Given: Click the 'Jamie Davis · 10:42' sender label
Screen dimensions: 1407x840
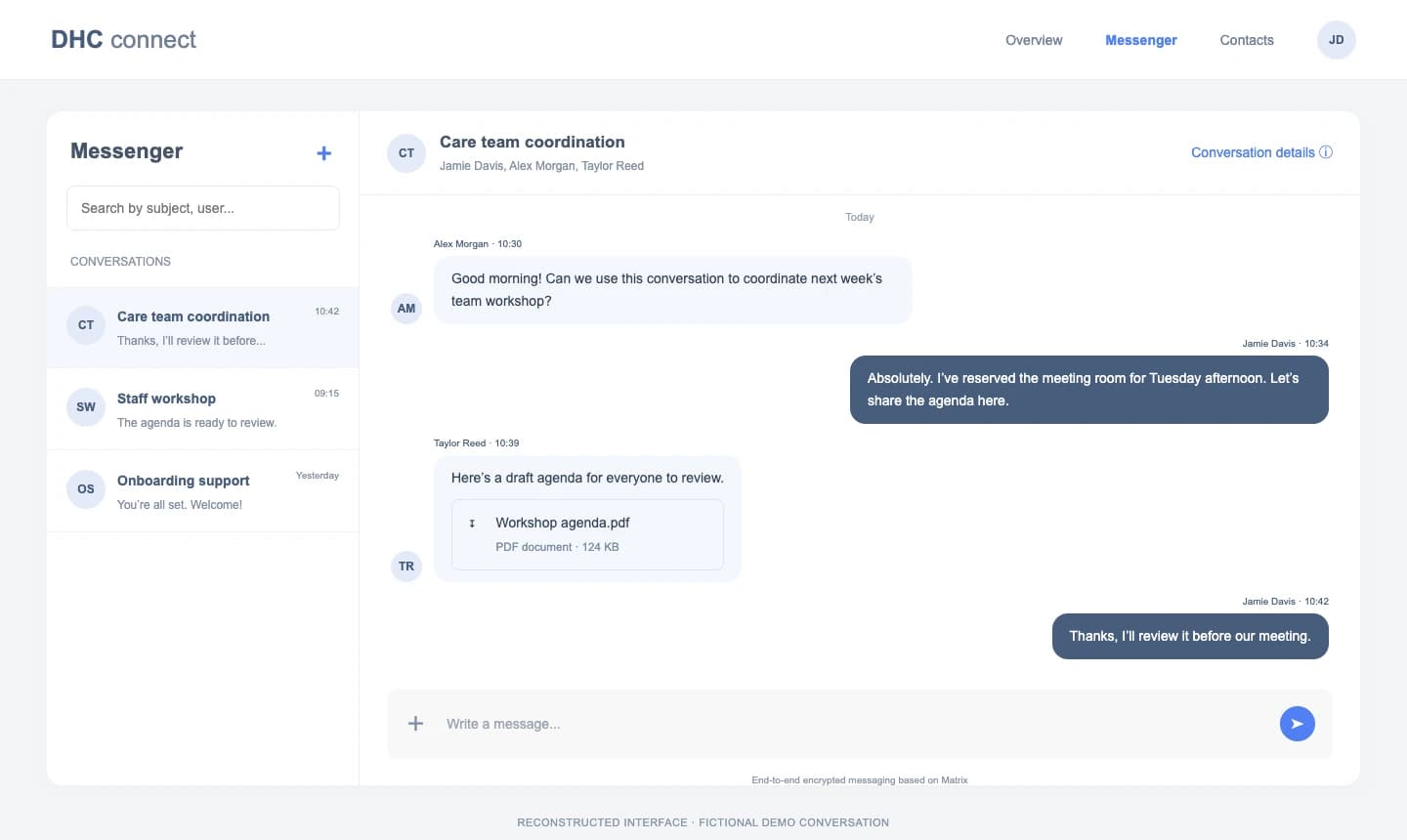Looking at the screenshot, I should point(1285,602).
